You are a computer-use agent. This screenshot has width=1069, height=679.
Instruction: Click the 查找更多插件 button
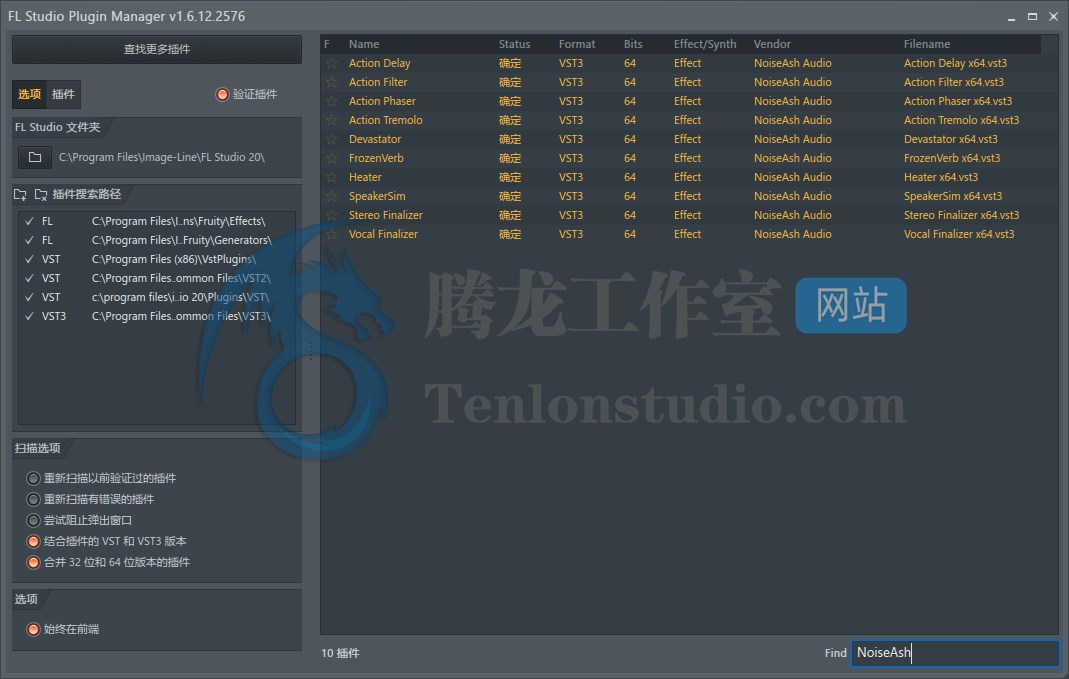pos(156,49)
